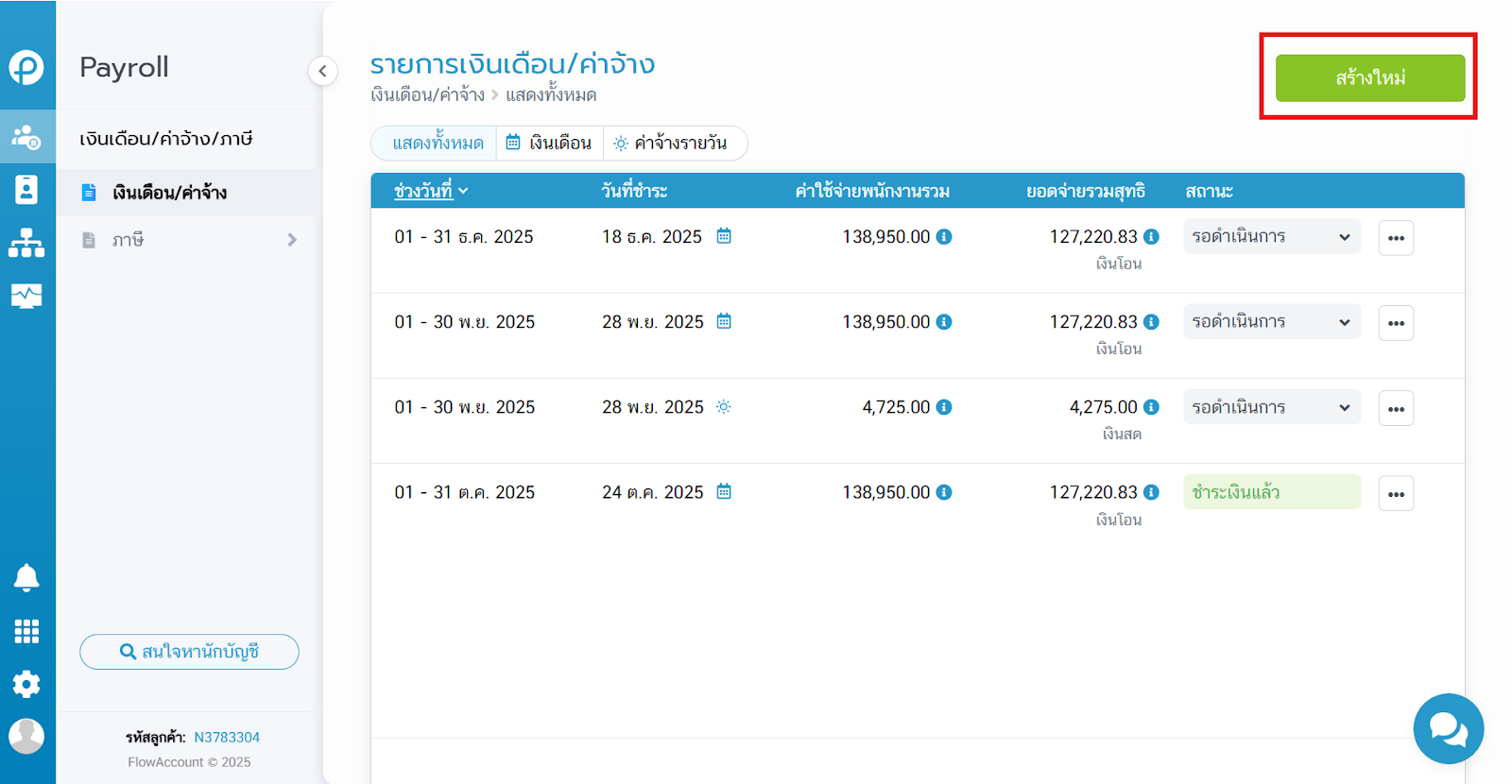Open the settings gear
The width and height of the screenshot is (1512, 784).
coord(26,684)
